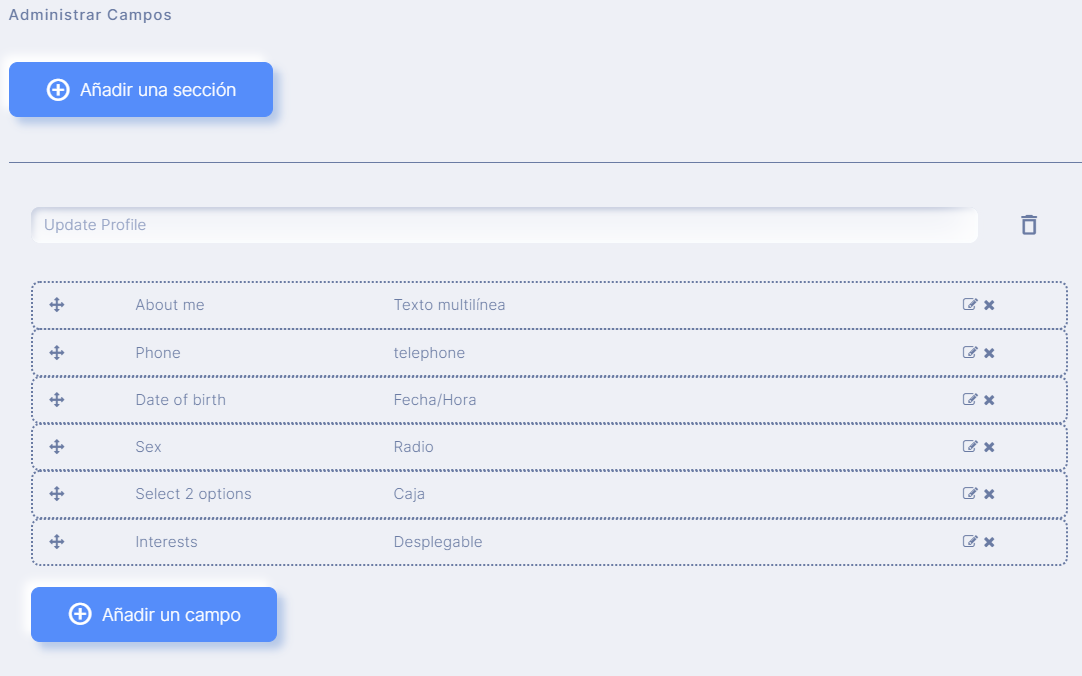Remove the Sex field
This screenshot has width=1082, height=676.
989,447
